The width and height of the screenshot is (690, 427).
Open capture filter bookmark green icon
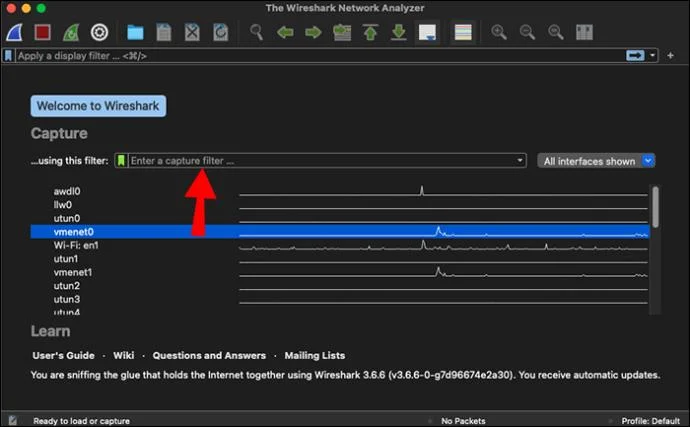[x=121, y=161]
